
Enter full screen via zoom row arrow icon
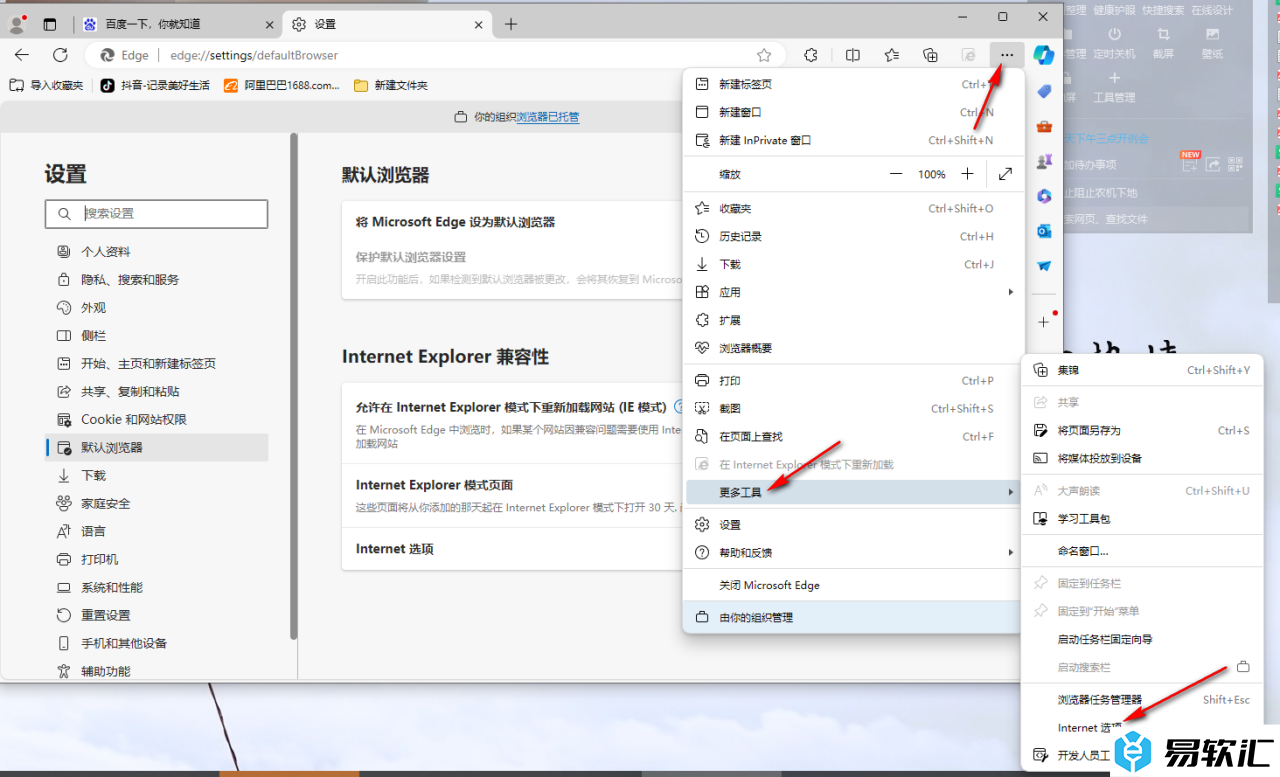(x=1005, y=174)
